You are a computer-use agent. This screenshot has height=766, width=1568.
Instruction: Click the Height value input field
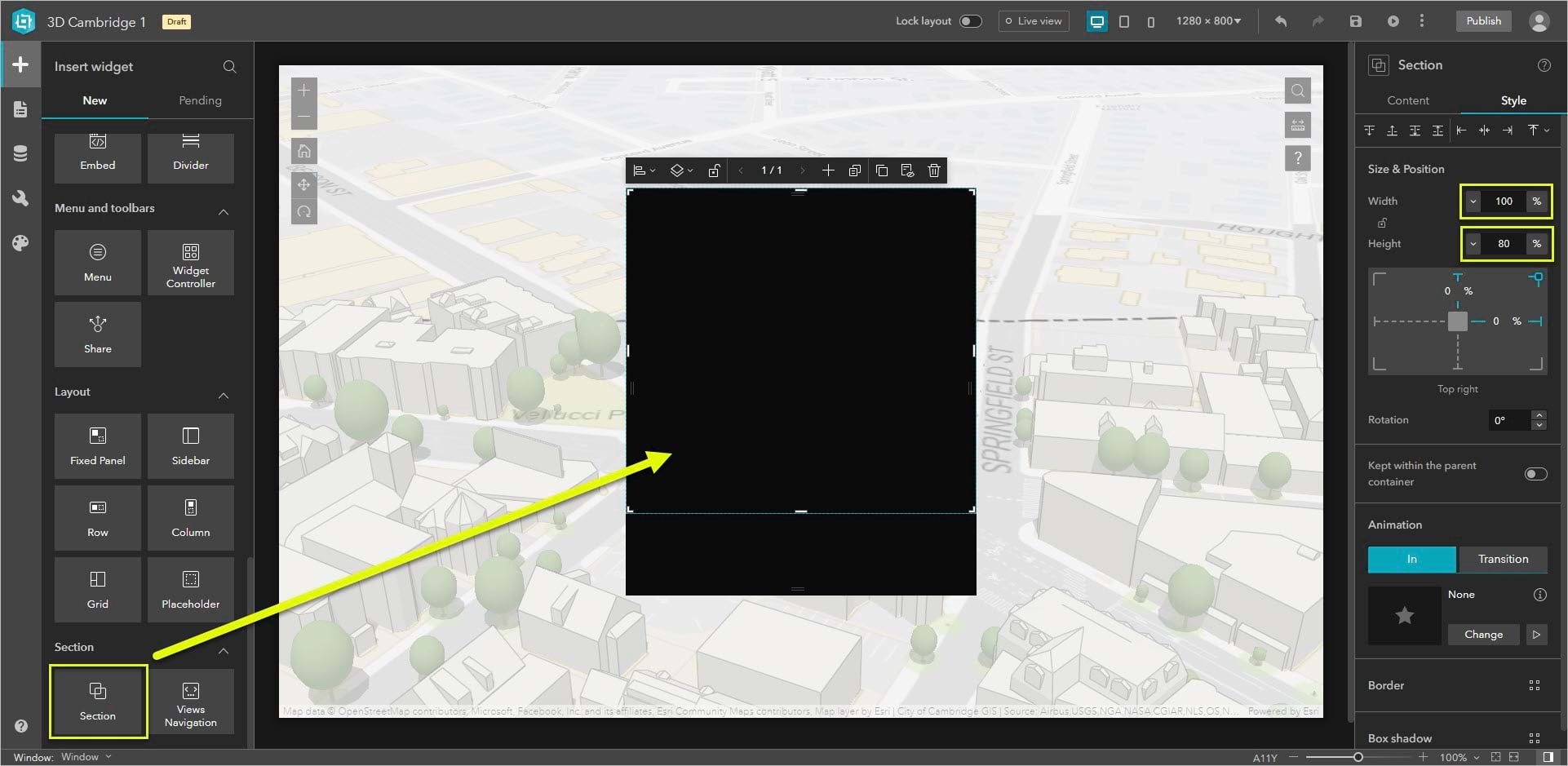pos(1505,243)
